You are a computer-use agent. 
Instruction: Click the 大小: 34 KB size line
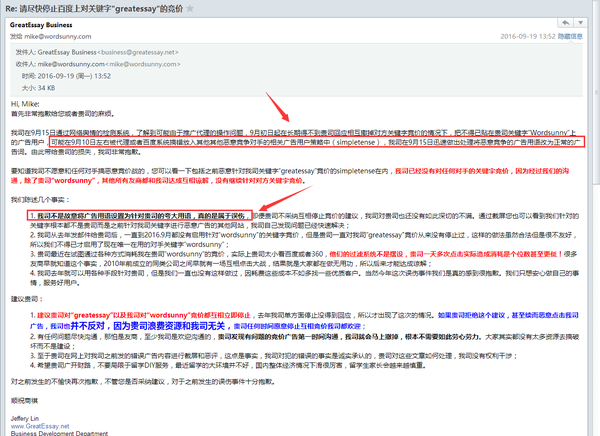pos(38,88)
